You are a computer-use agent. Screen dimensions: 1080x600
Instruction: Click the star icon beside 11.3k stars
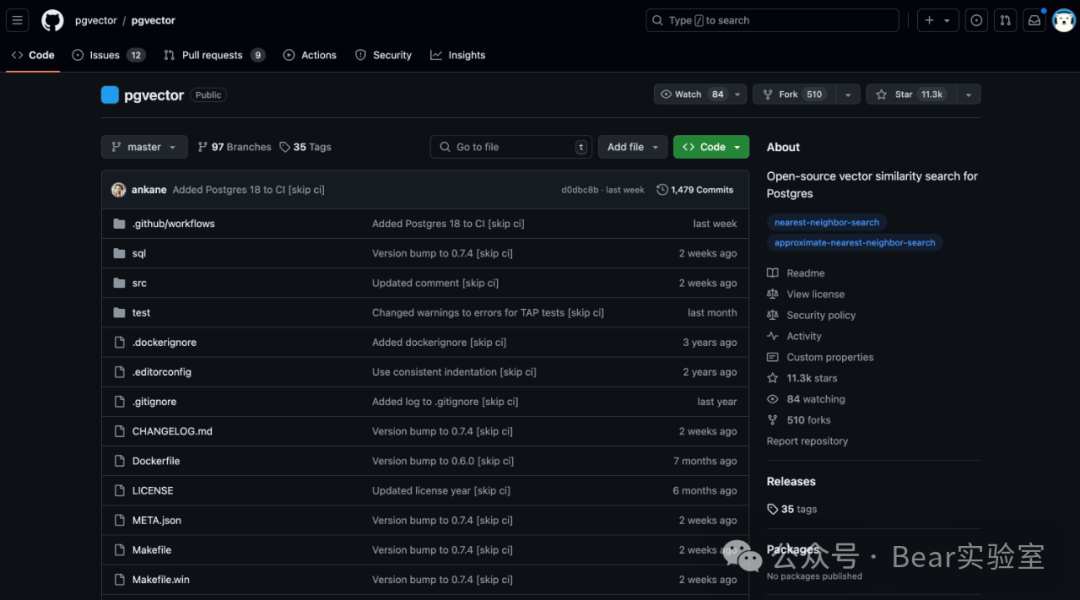(773, 377)
